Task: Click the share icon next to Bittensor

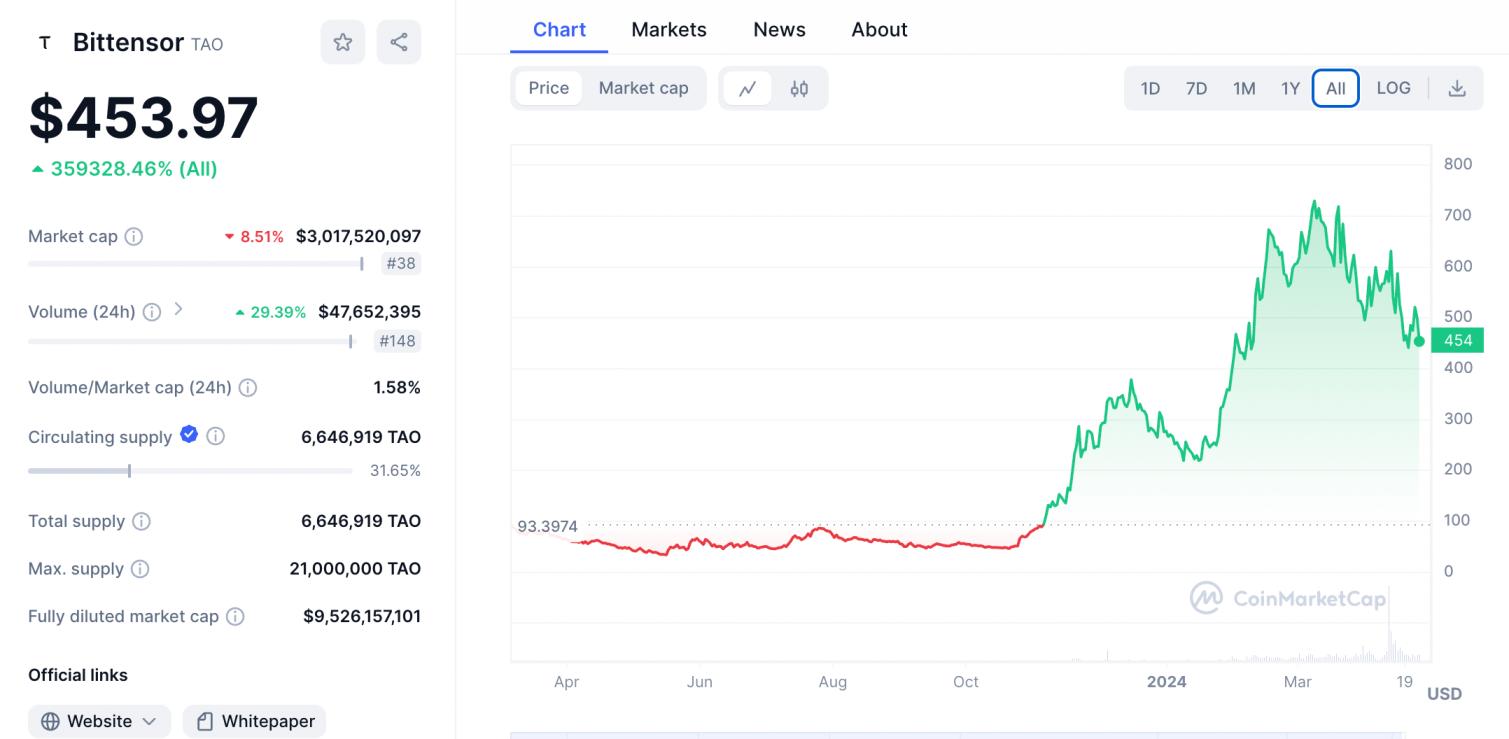Action: coord(399,42)
